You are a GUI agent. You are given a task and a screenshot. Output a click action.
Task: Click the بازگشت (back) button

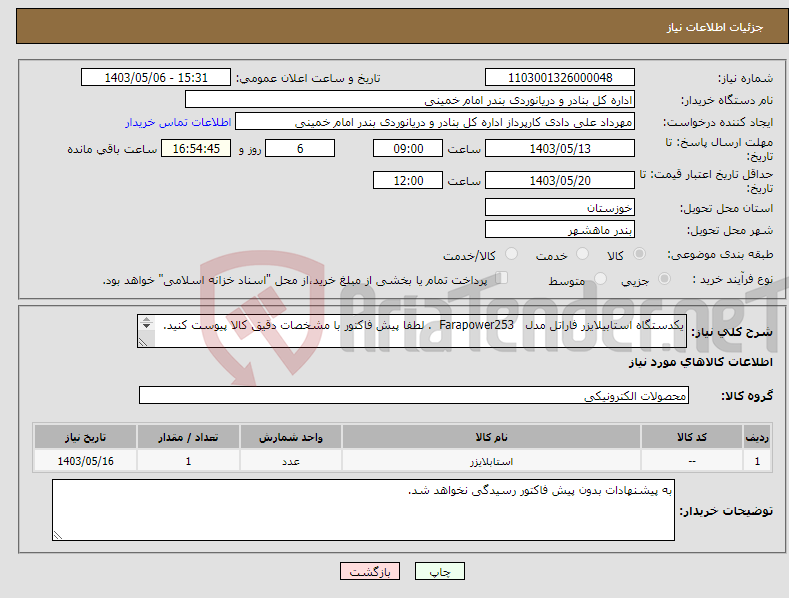tap(370, 571)
